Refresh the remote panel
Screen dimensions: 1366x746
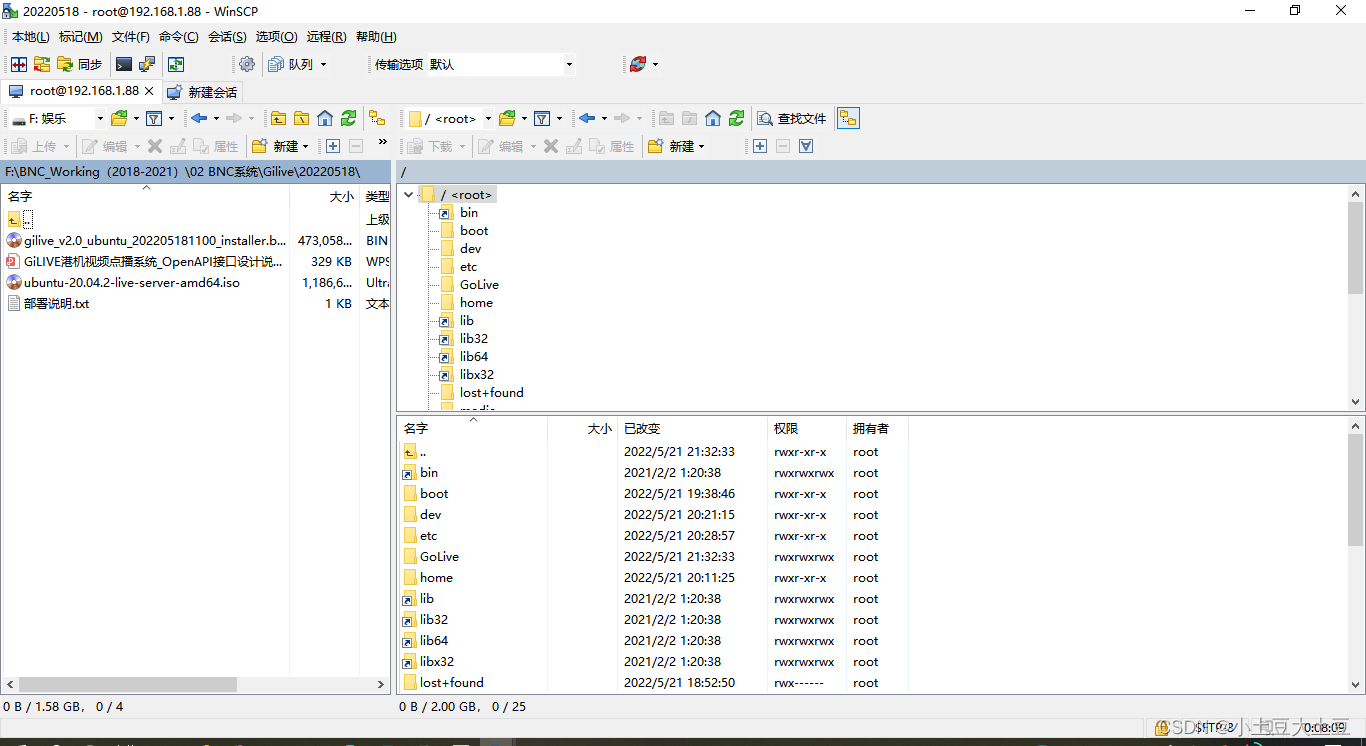[x=736, y=118]
